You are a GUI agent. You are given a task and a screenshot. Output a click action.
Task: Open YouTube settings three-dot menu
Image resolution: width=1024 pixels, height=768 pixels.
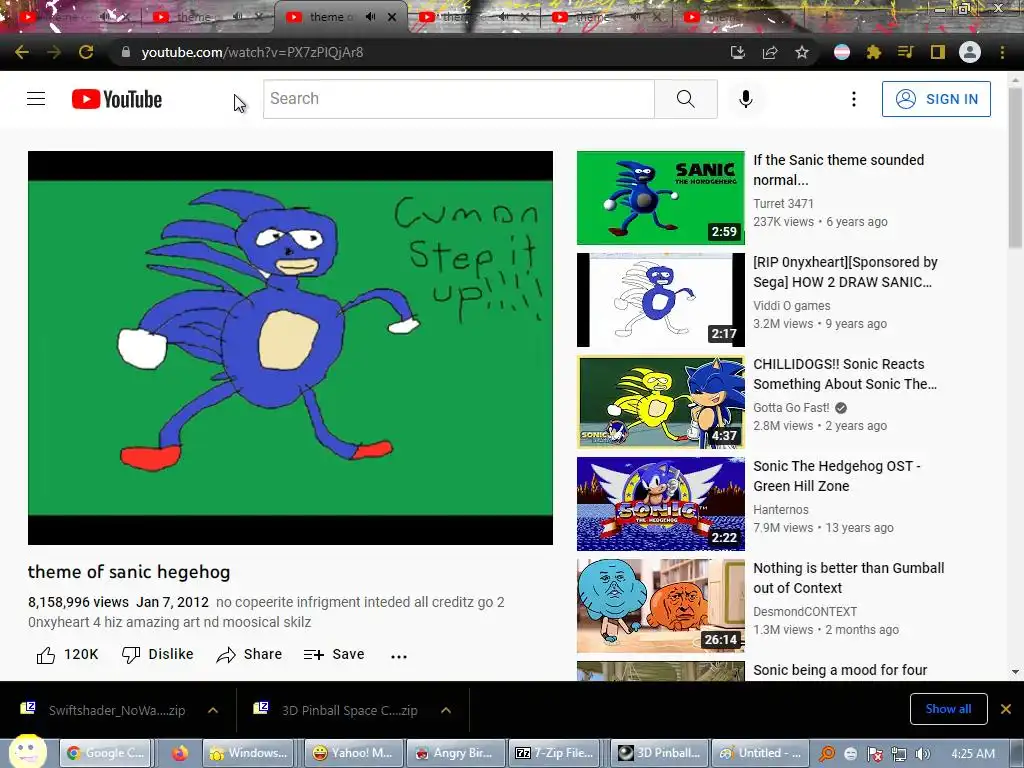854,99
